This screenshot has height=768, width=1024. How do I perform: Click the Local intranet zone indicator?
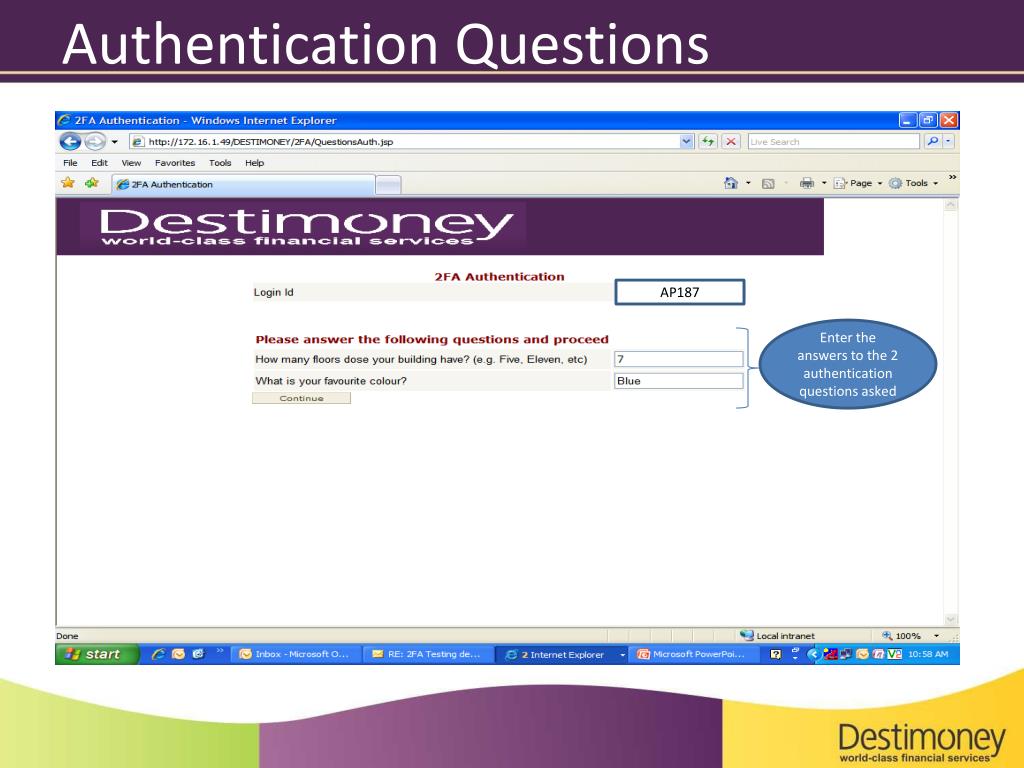[777, 635]
